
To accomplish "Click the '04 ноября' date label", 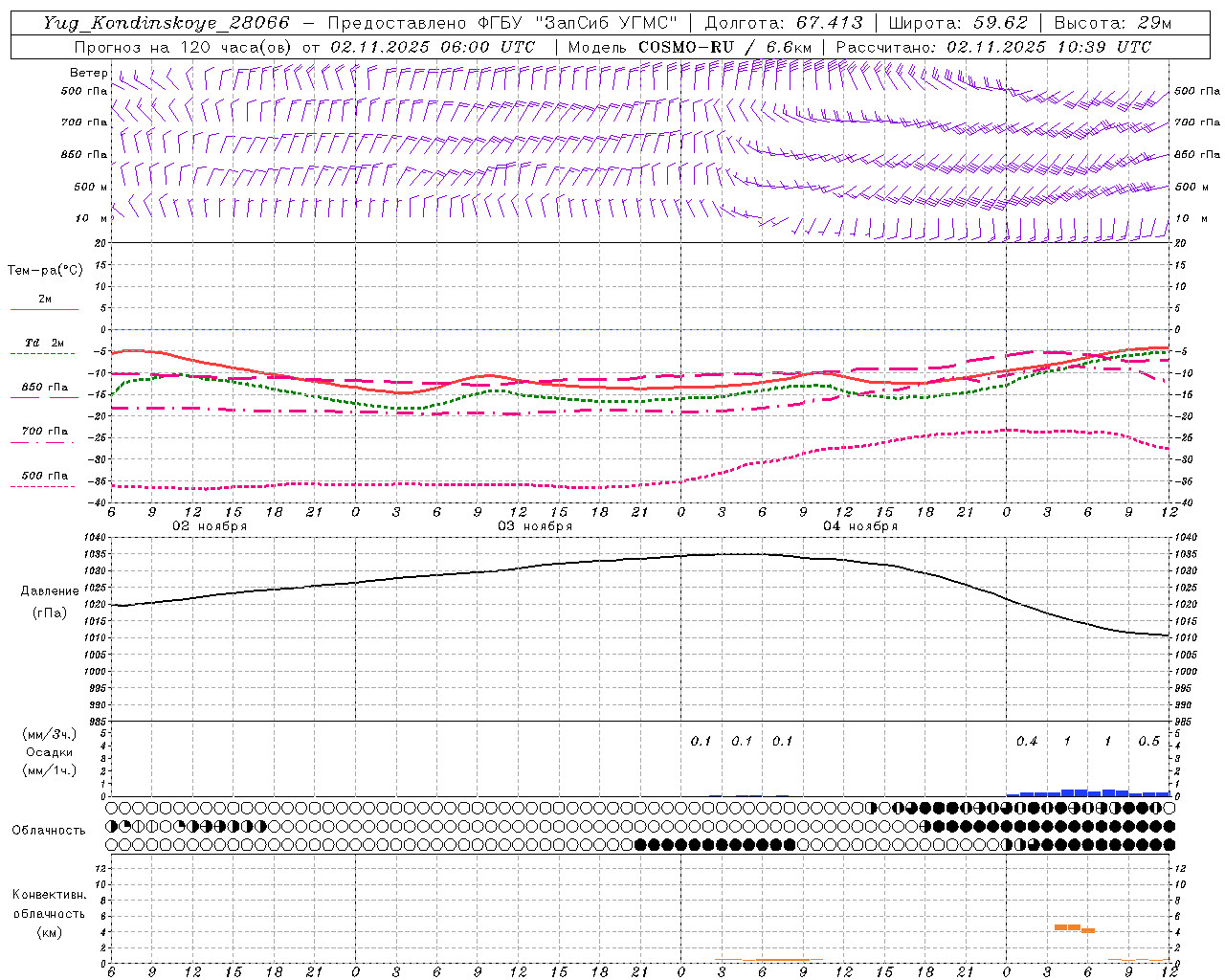I will [860, 526].
